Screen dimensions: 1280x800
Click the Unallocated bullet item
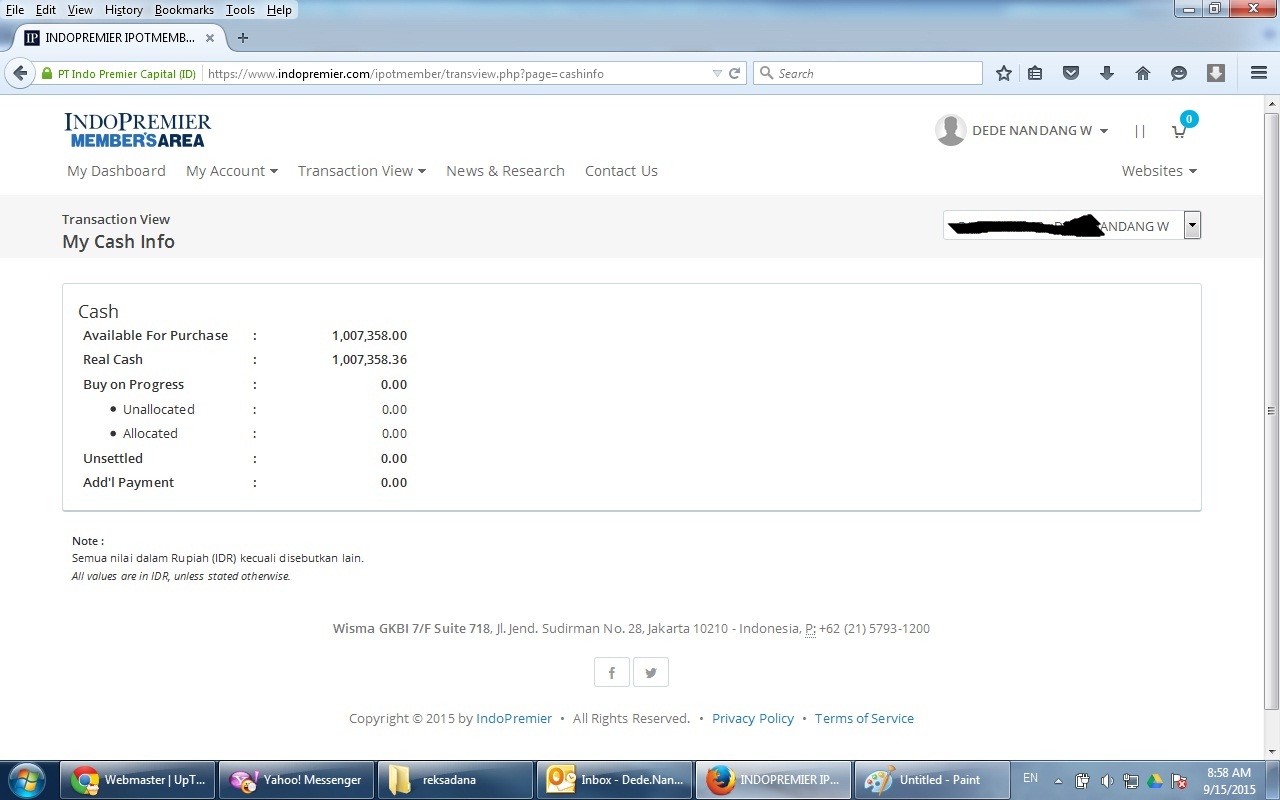pos(158,409)
